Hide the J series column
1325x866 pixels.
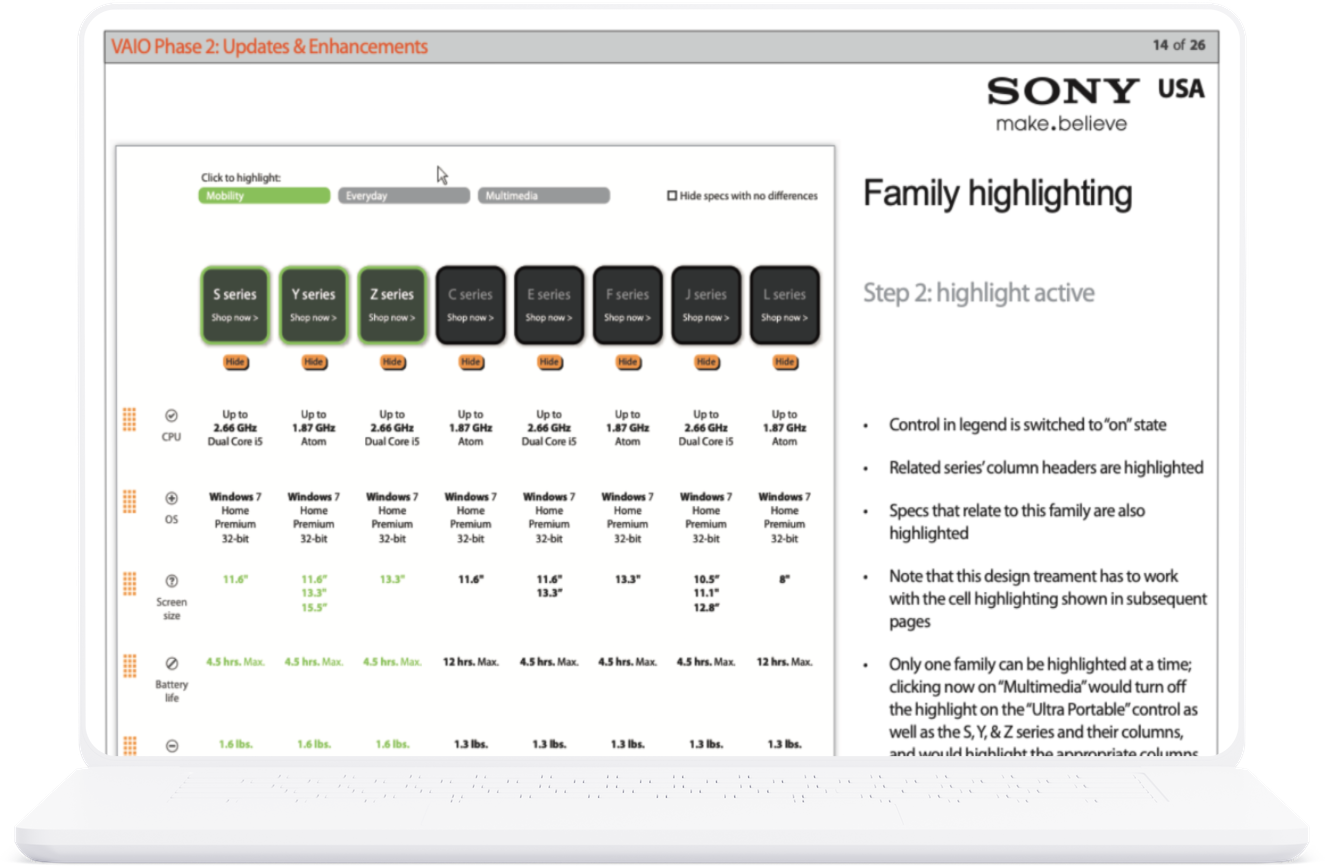click(x=706, y=362)
